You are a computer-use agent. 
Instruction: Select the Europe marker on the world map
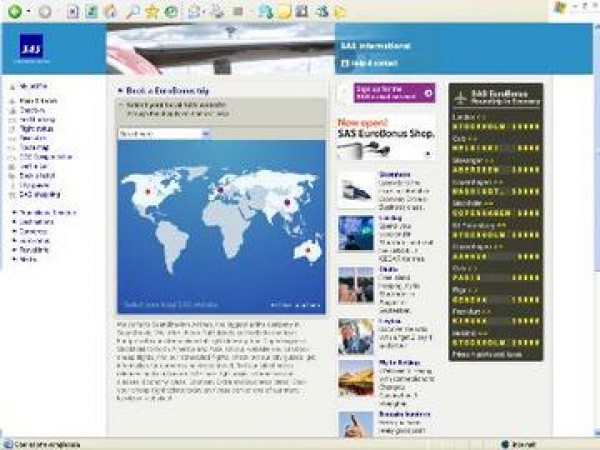(219, 188)
